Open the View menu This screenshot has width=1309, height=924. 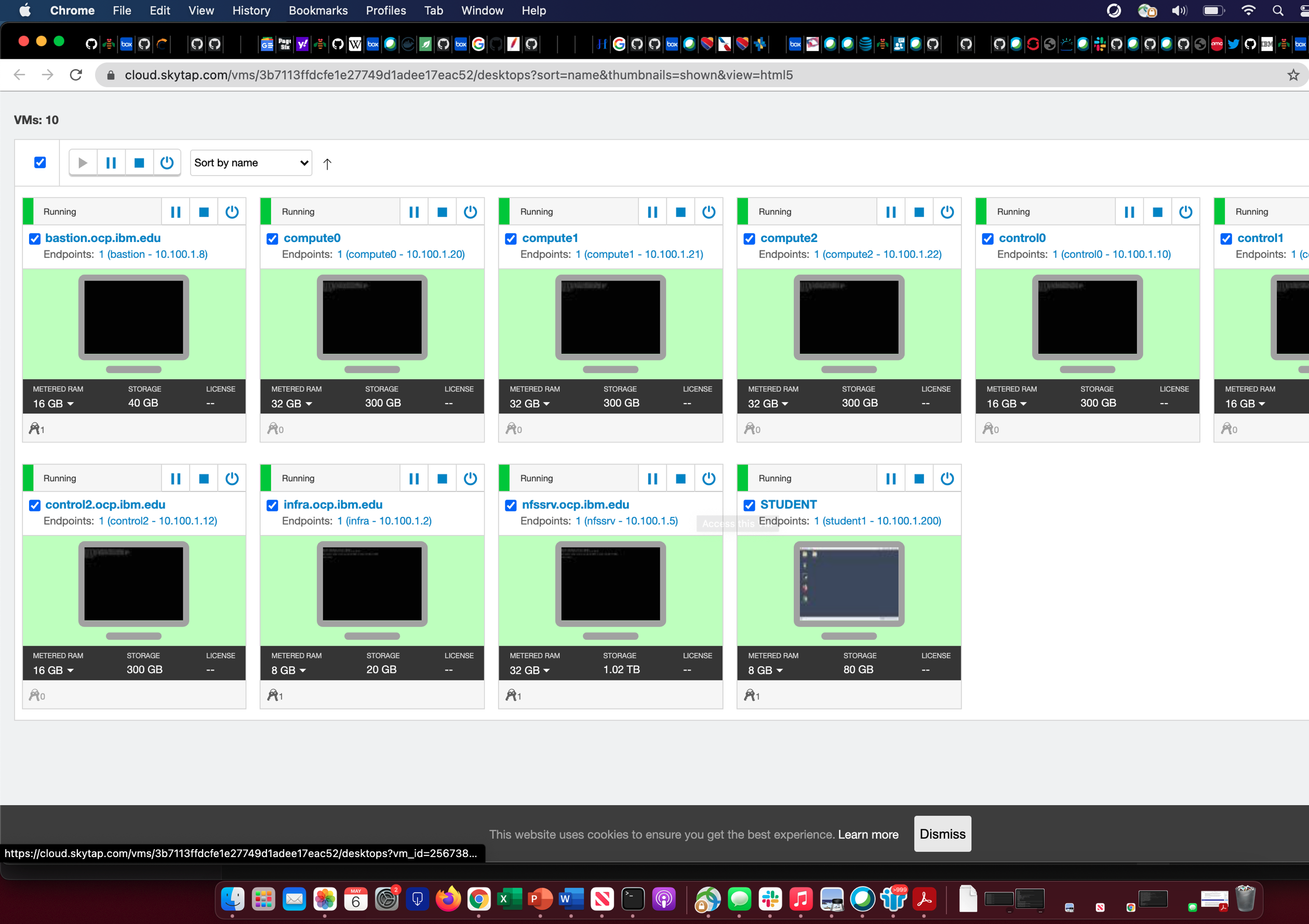click(x=201, y=10)
